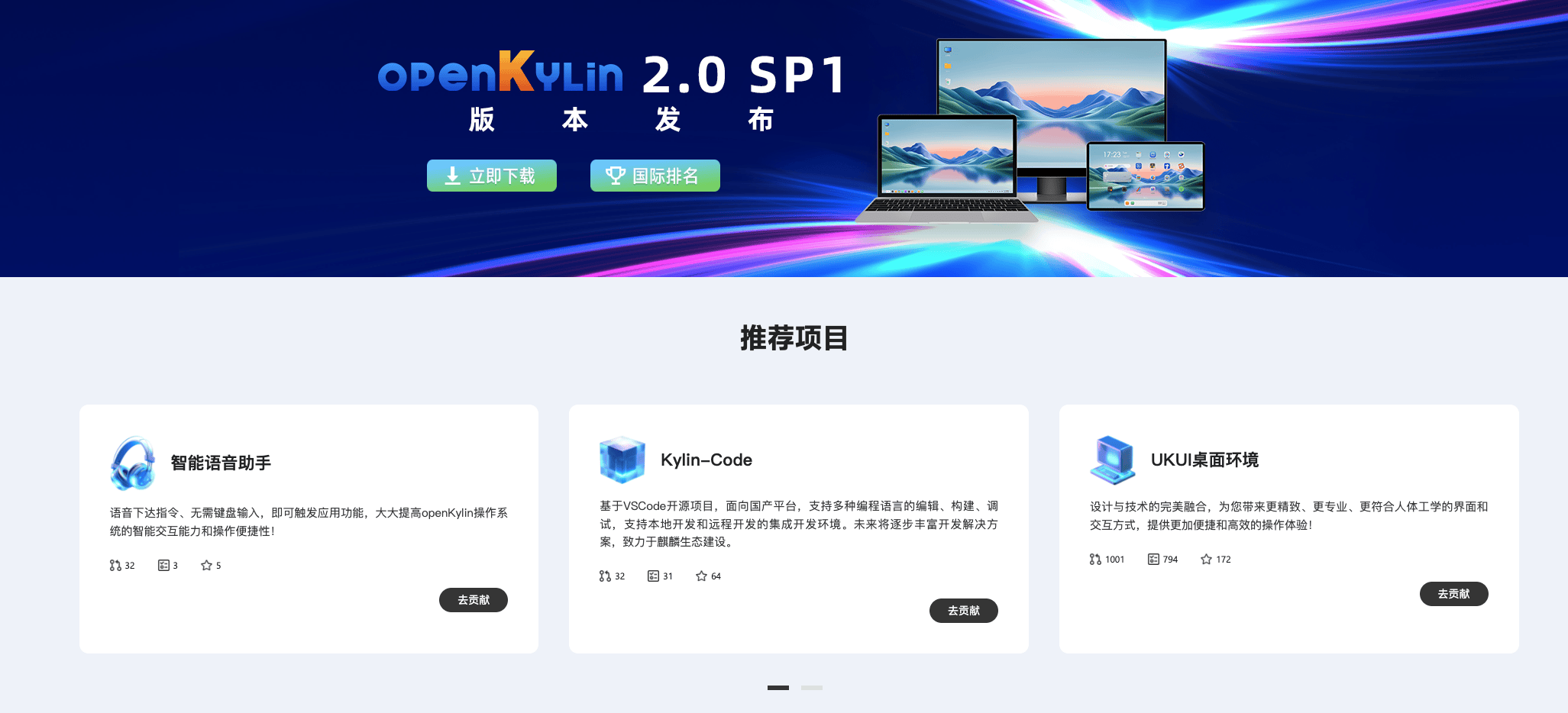Viewport: 1568px width, 713px height.
Task: Select the first carousel page indicator
Action: pos(778,688)
